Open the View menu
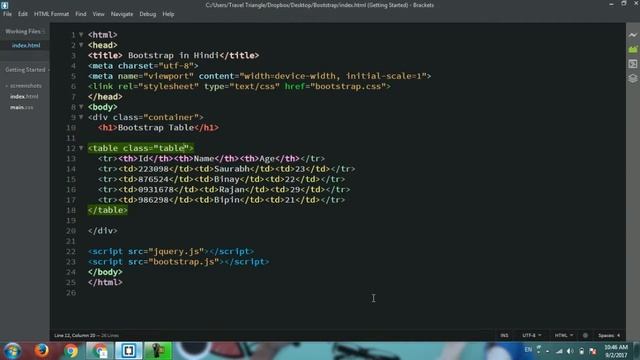 pyautogui.click(x=98, y=14)
